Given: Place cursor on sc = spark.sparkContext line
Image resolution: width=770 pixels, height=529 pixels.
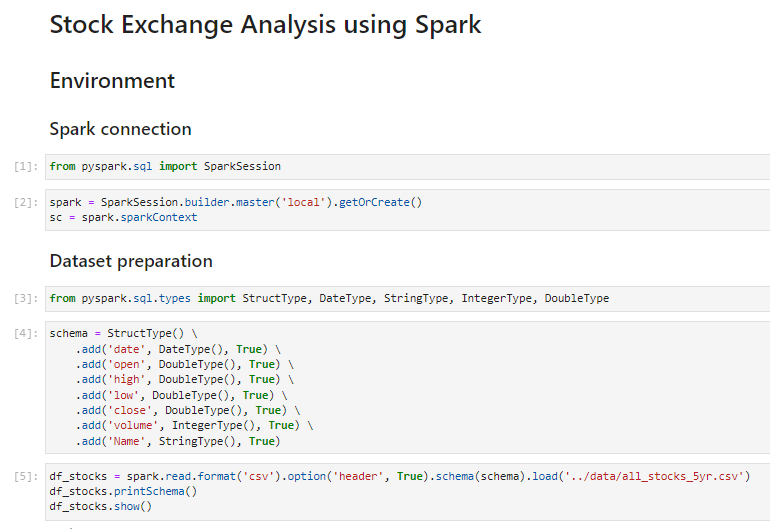Looking at the screenshot, I should (123, 218).
